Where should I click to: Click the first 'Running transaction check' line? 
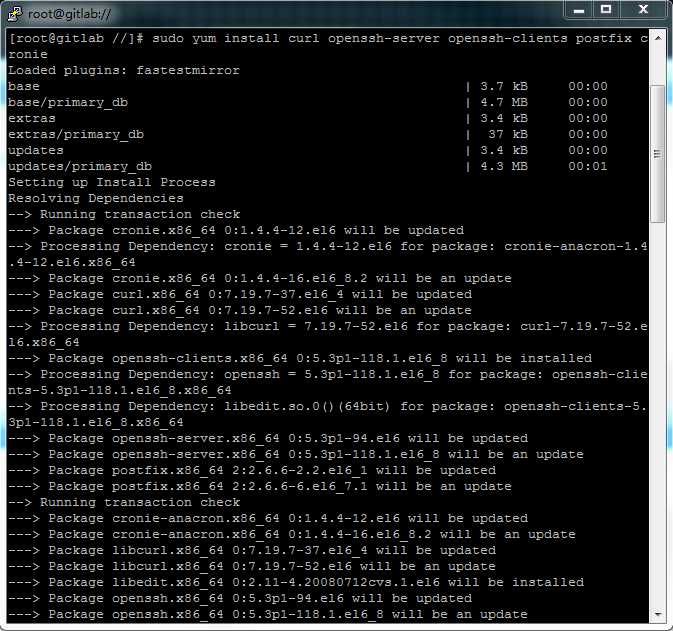pyautogui.click(x=124, y=214)
